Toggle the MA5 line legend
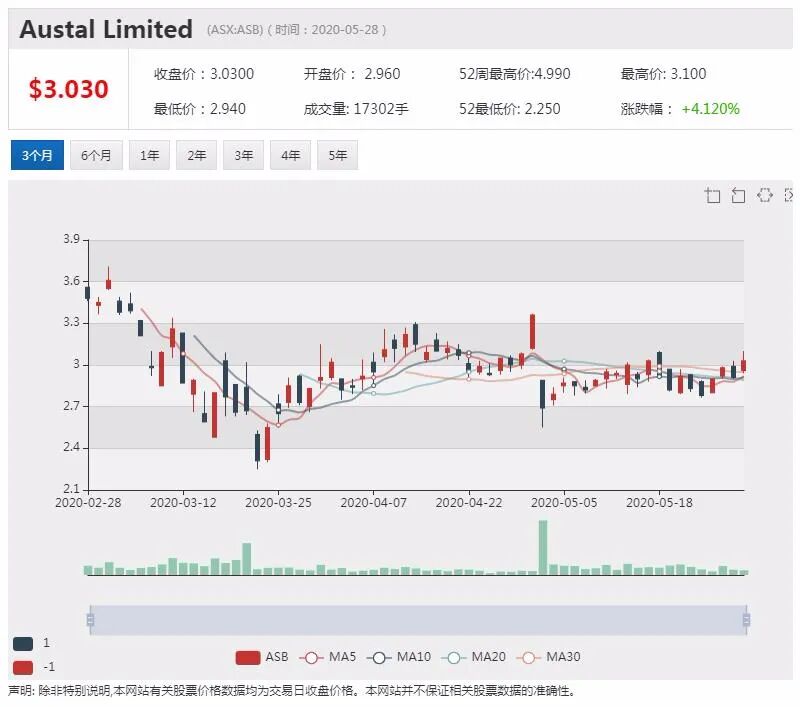800x707 pixels. point(327,657)
